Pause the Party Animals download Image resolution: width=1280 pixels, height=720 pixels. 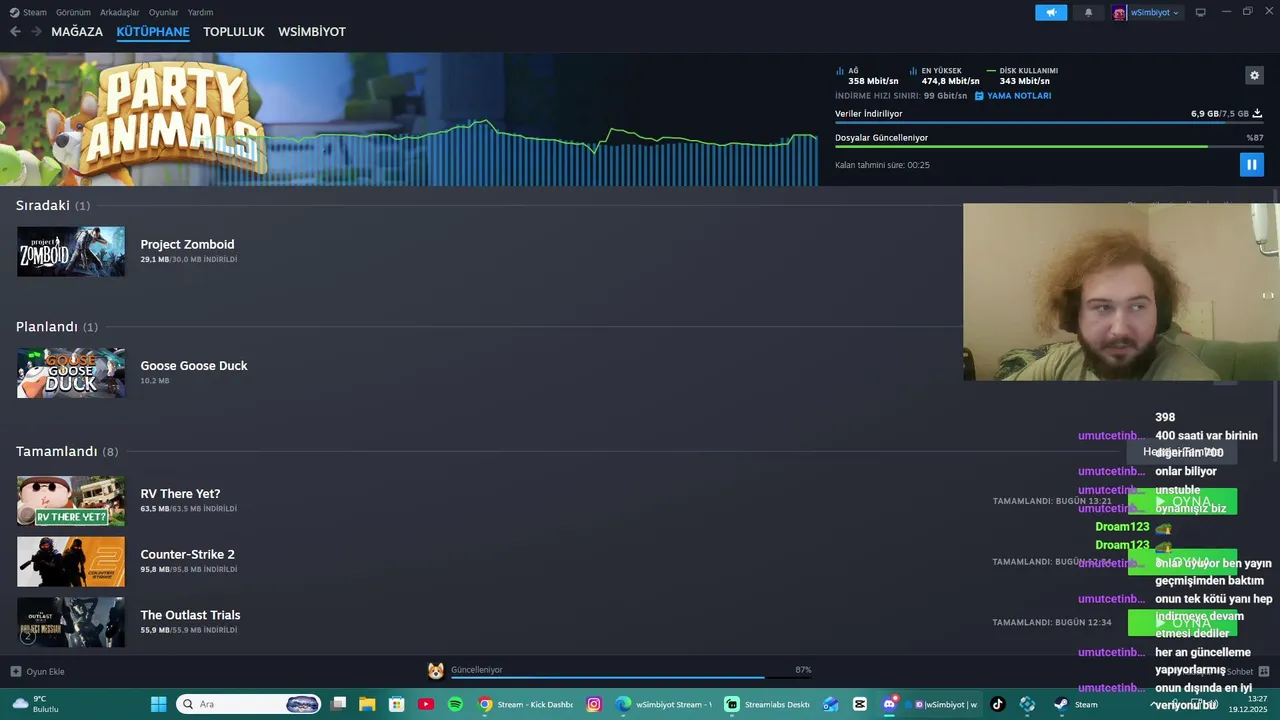pyautogui.click(x=1251, y=165)
